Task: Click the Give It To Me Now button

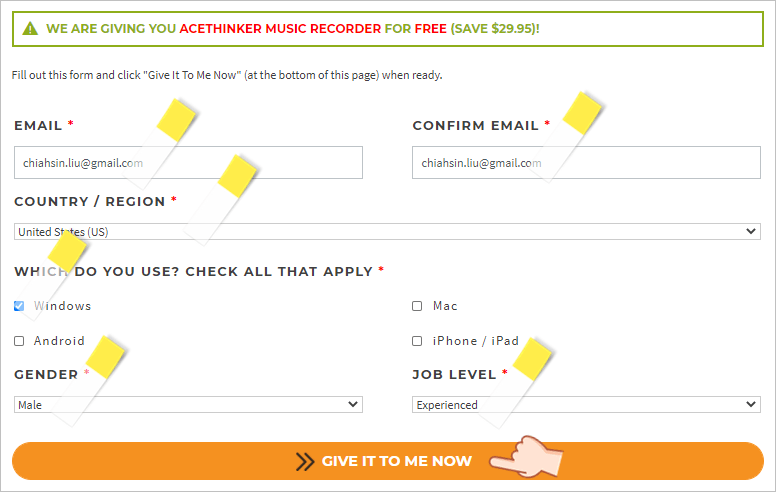Action: point(388,461)
